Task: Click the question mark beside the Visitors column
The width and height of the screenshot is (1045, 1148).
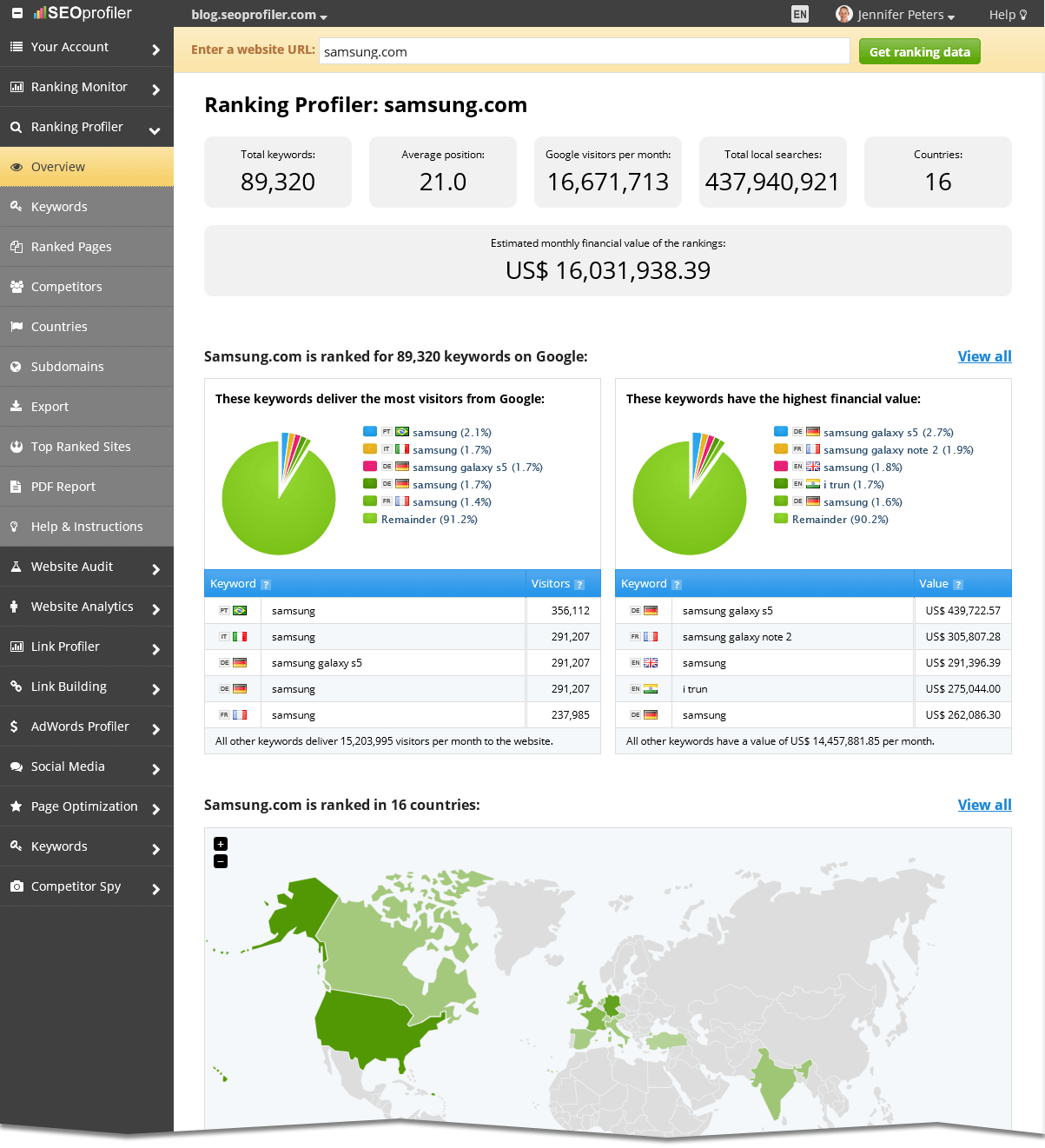Action: click(x=580, y=584)
